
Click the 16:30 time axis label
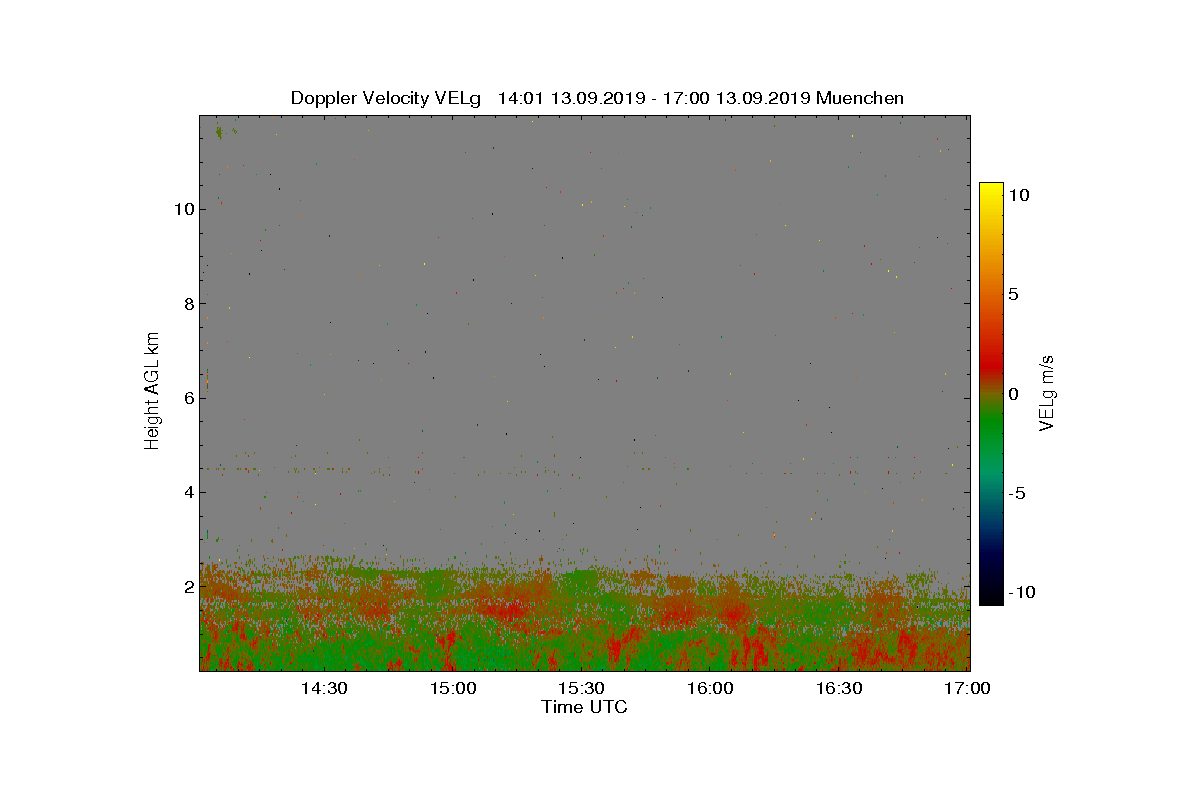click(840, 689)
